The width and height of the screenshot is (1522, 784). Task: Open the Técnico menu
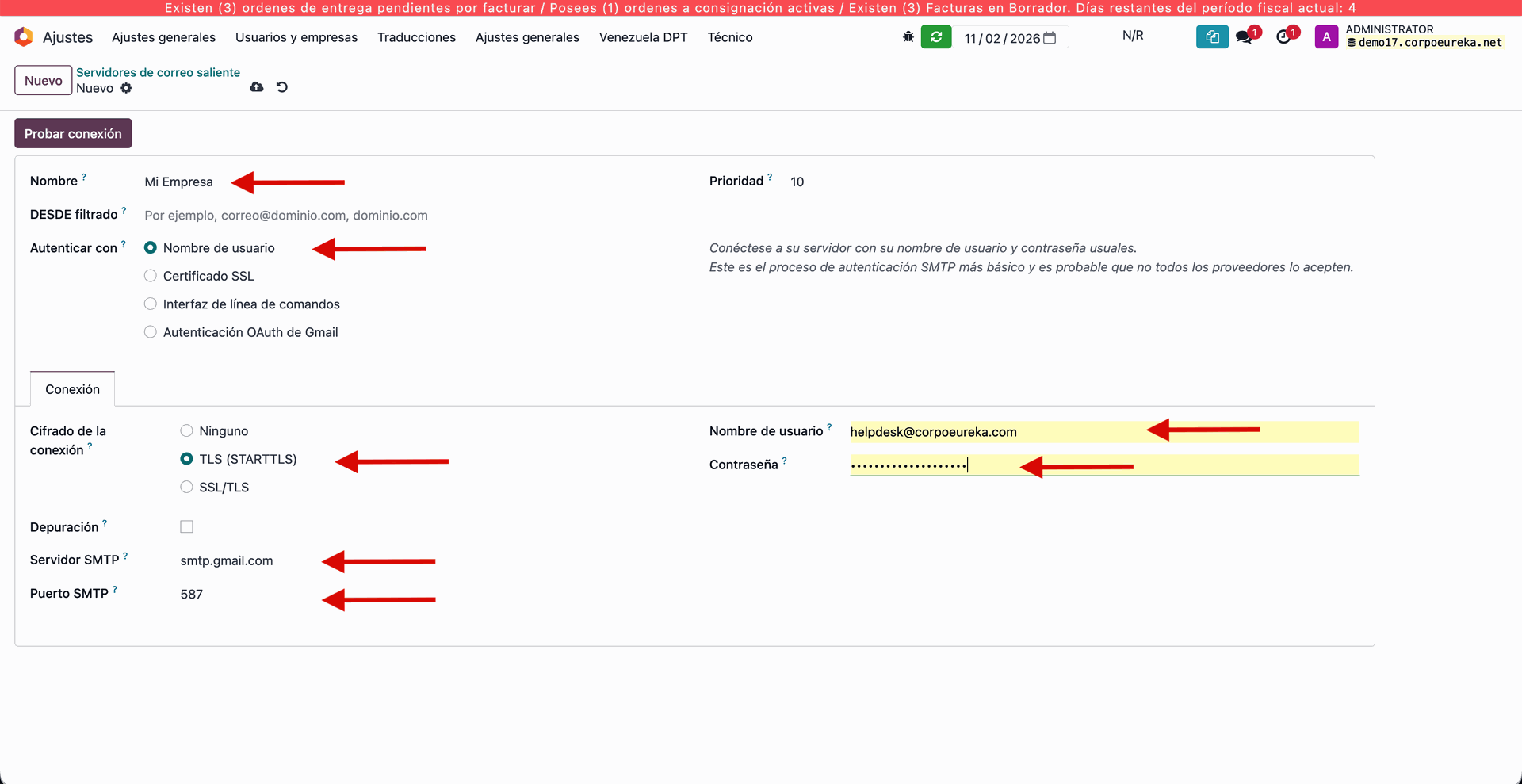click(729, 37)
